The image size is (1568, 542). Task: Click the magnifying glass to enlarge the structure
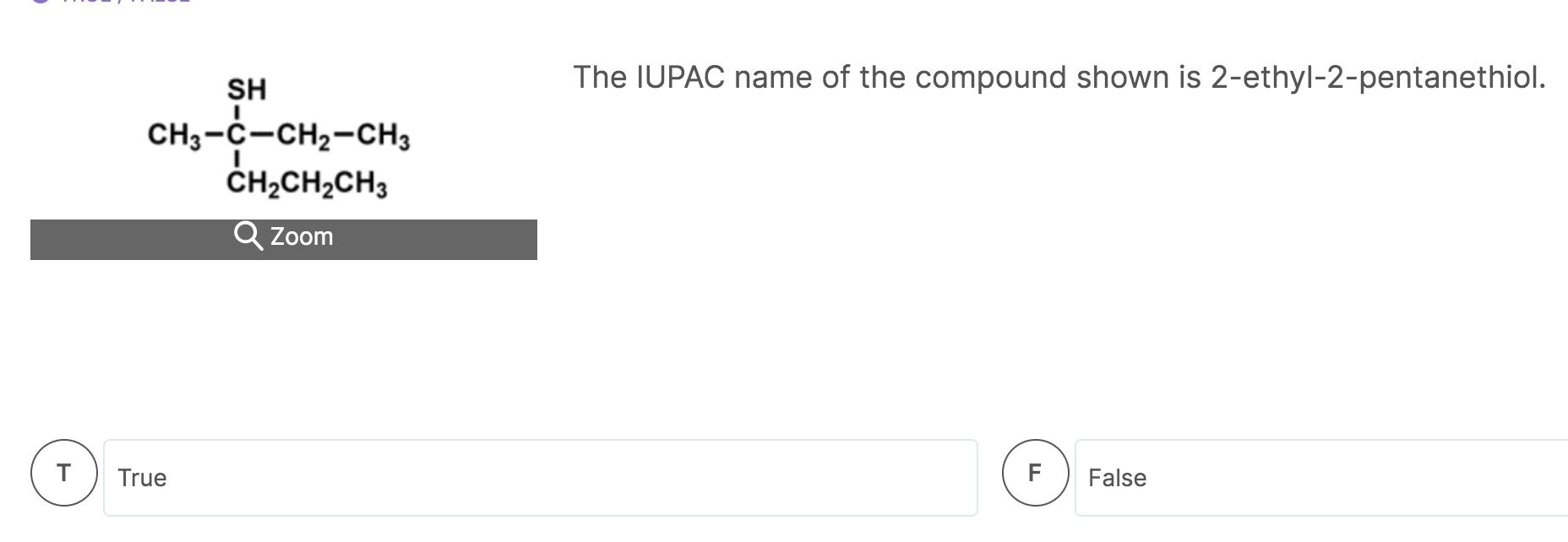click(x=250, y=236)
